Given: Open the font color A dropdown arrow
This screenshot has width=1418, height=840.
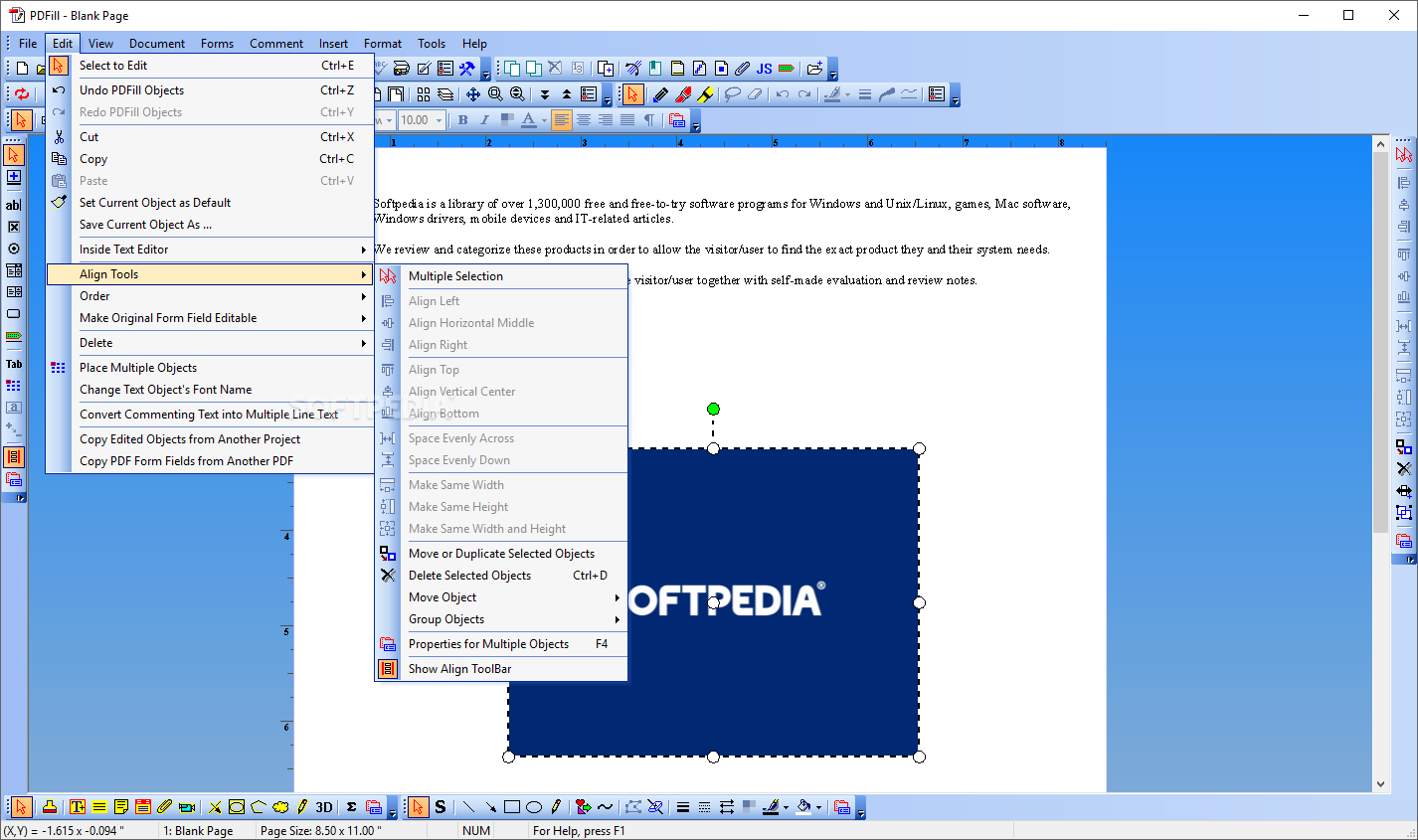Looking at the screenshot, I should tap(545, 120).
